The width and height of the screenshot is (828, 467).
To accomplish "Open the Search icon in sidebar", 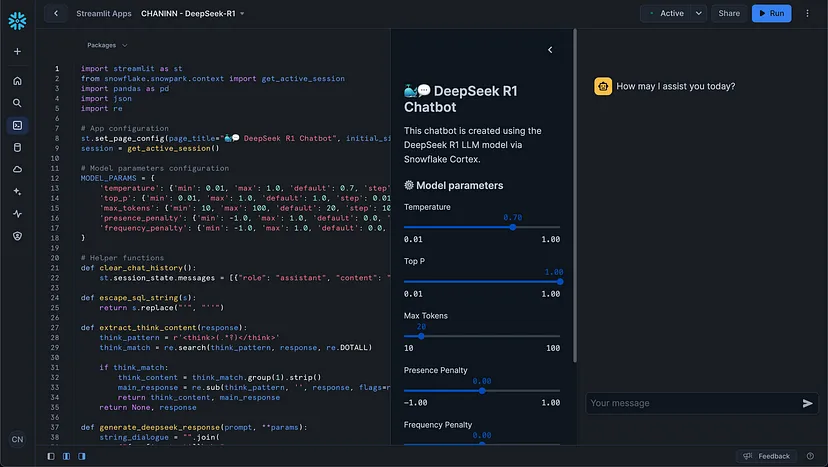I will (x=17, y=103).
